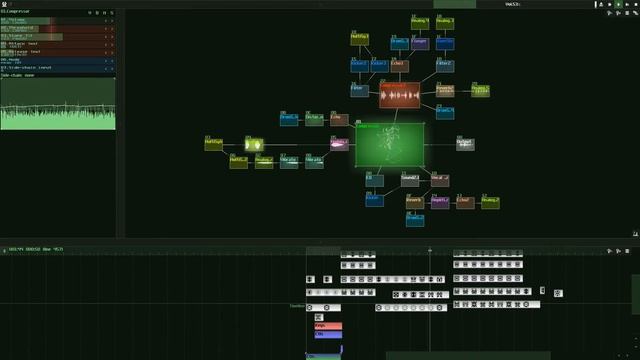
Task: Click the square stop icon in top transport
Action: pos(636,4)
